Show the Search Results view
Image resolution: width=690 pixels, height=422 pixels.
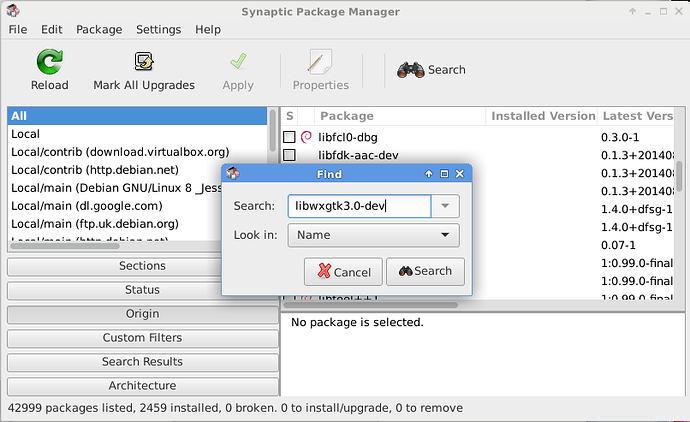tap(143, 362)
